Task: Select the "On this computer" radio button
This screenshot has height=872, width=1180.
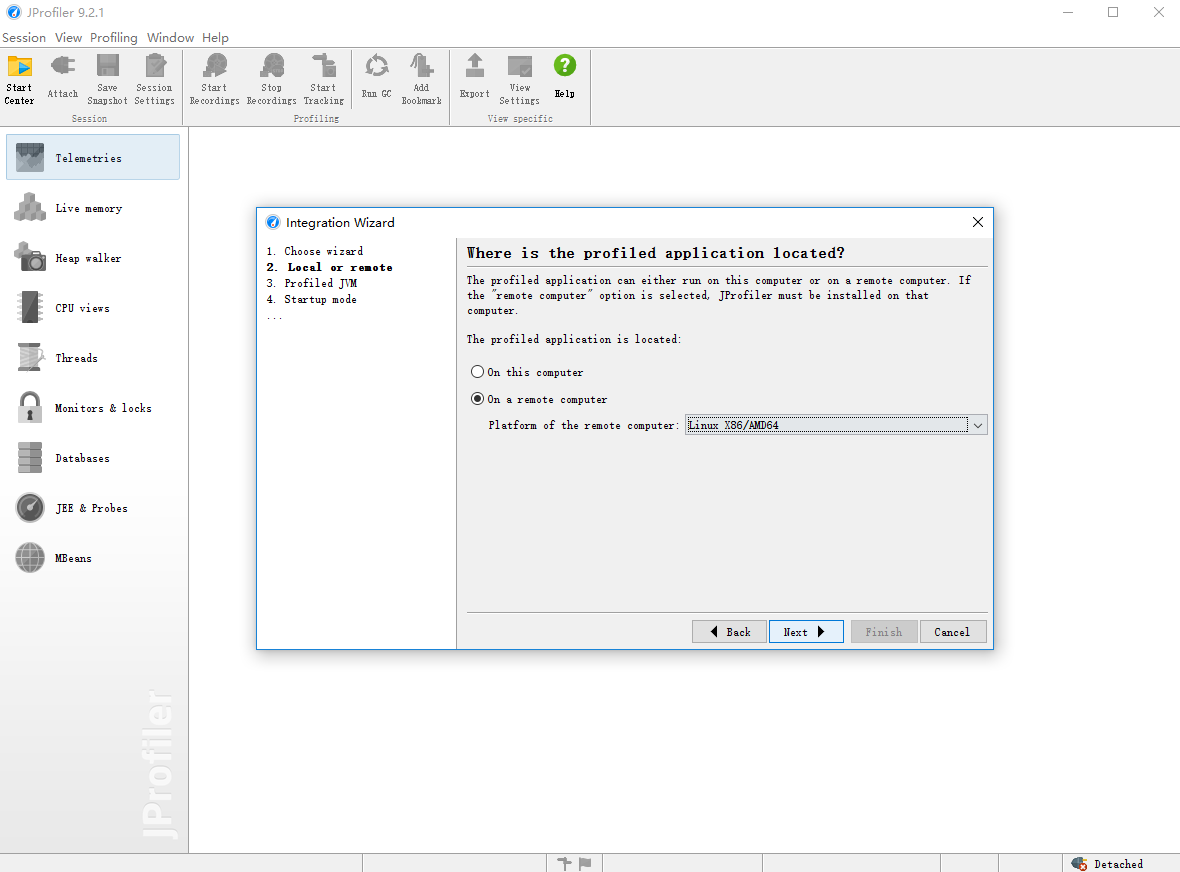Action: pyautogui.click(x=477, y=372)
